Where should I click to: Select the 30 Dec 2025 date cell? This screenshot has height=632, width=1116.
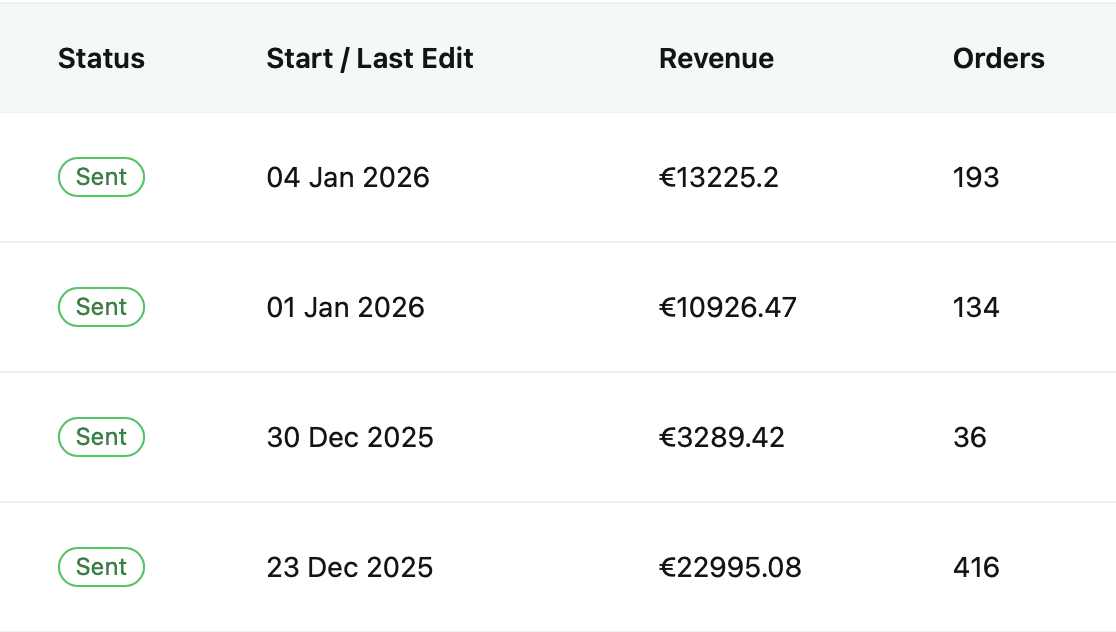(350, 437)
